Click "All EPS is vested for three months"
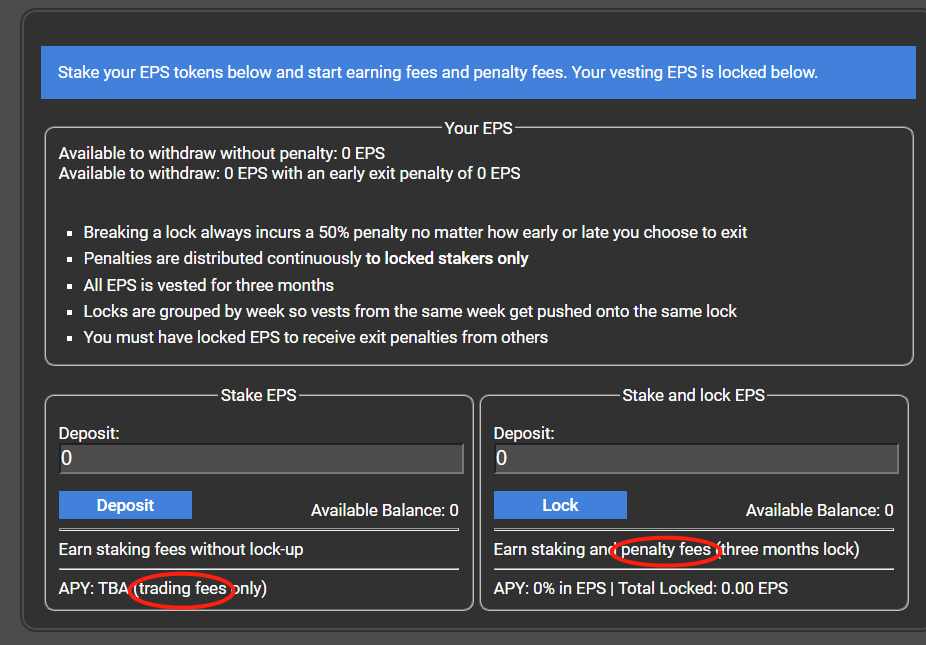This screenshot has width=926, height=645. [x=208, y=285]
